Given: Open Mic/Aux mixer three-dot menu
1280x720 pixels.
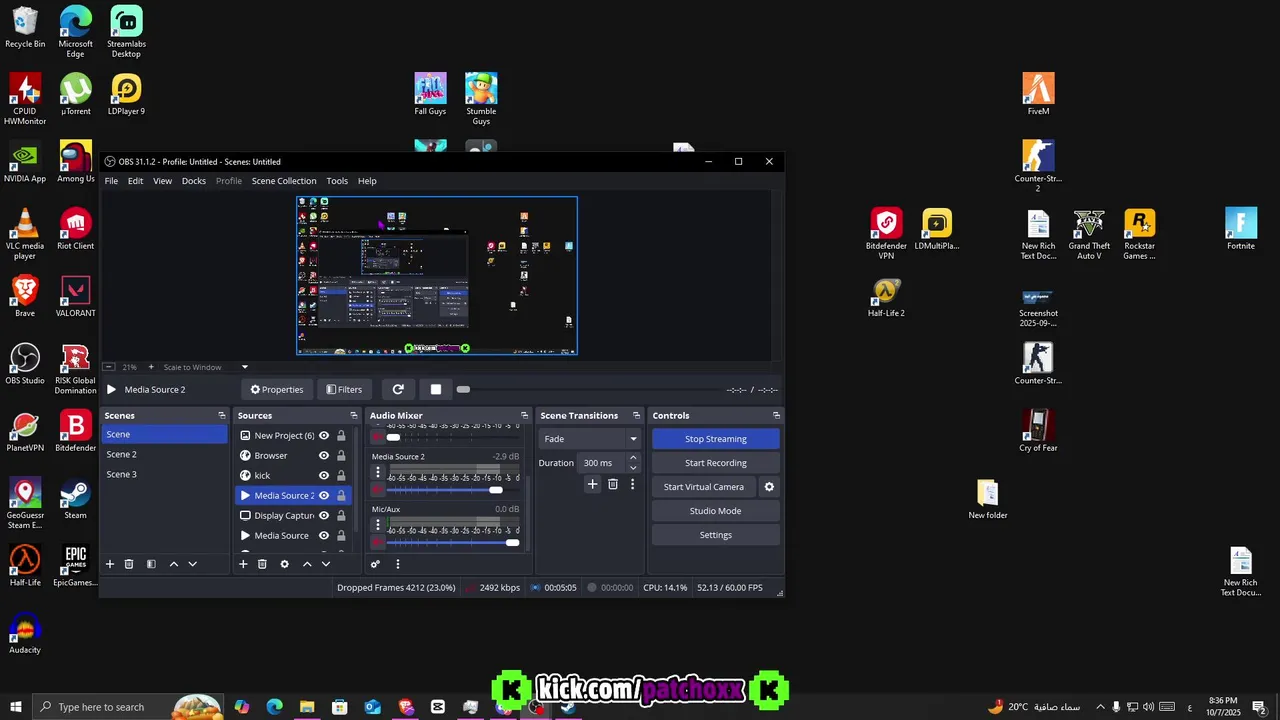Looking at the screenshot, I should [377, 524].
